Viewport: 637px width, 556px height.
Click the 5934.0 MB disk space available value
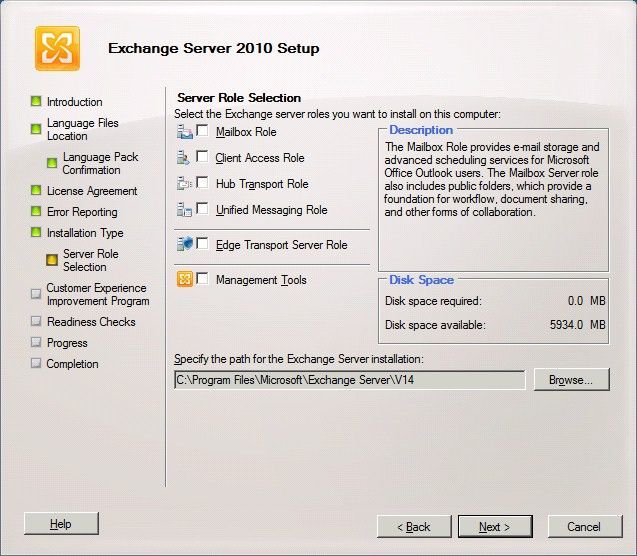coord(578,325)
